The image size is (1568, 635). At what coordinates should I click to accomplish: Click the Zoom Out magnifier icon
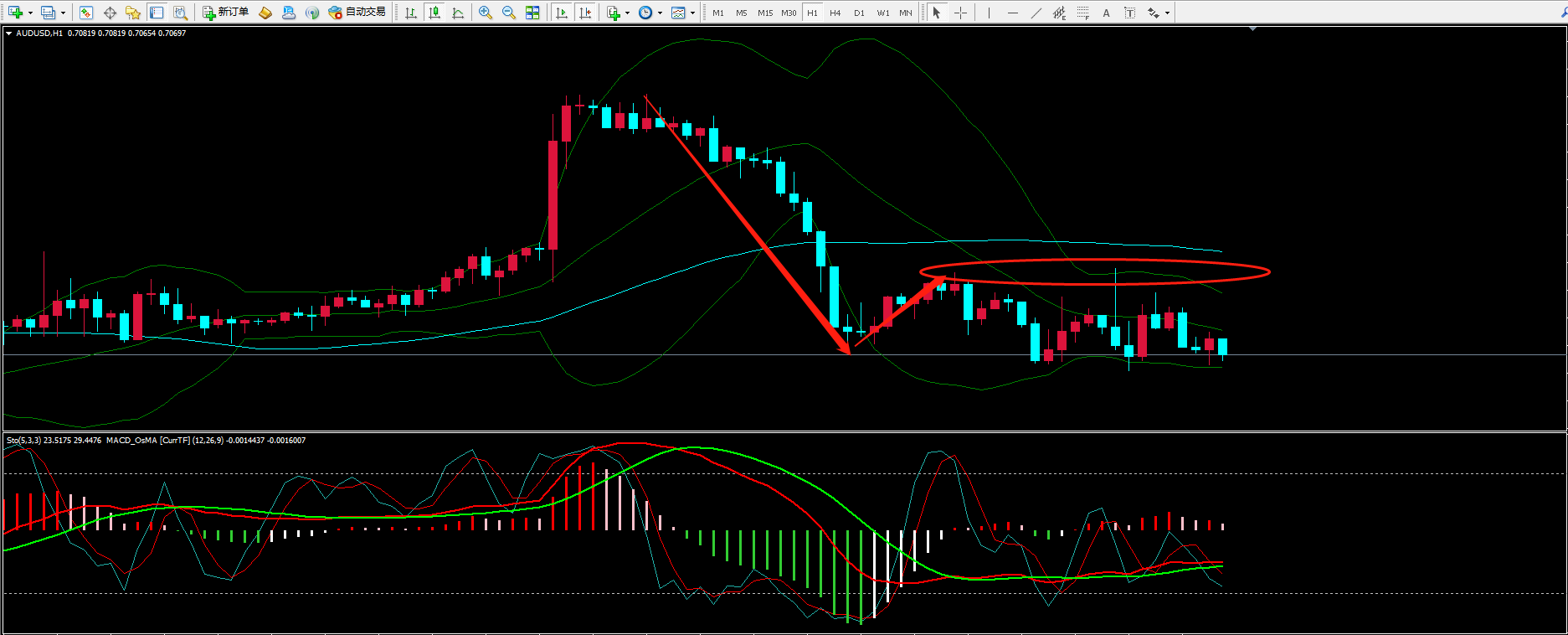[508, 13]
